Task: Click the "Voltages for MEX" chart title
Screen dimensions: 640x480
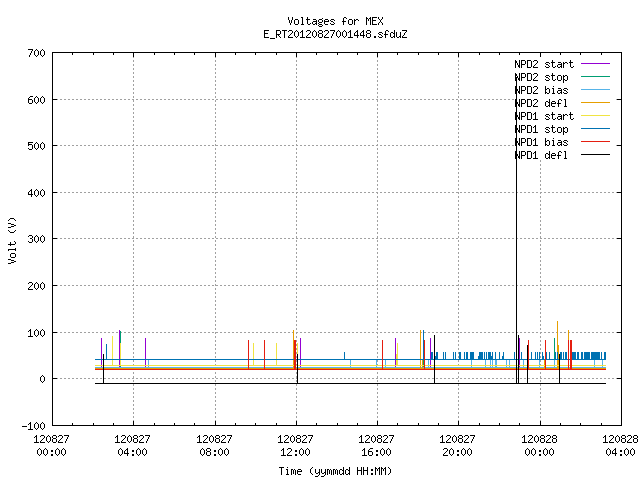Action: pos(335,21)
